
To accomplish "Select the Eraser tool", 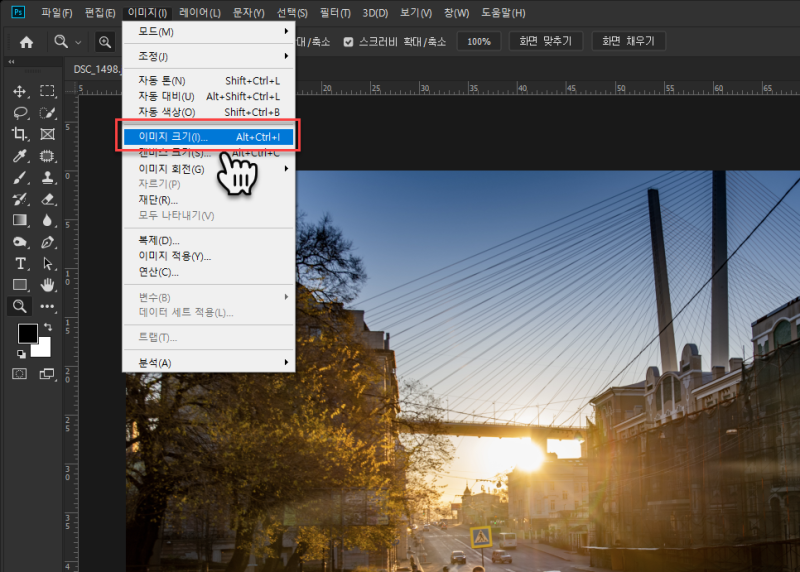I will pyautogui.click(x=47, y=199).
